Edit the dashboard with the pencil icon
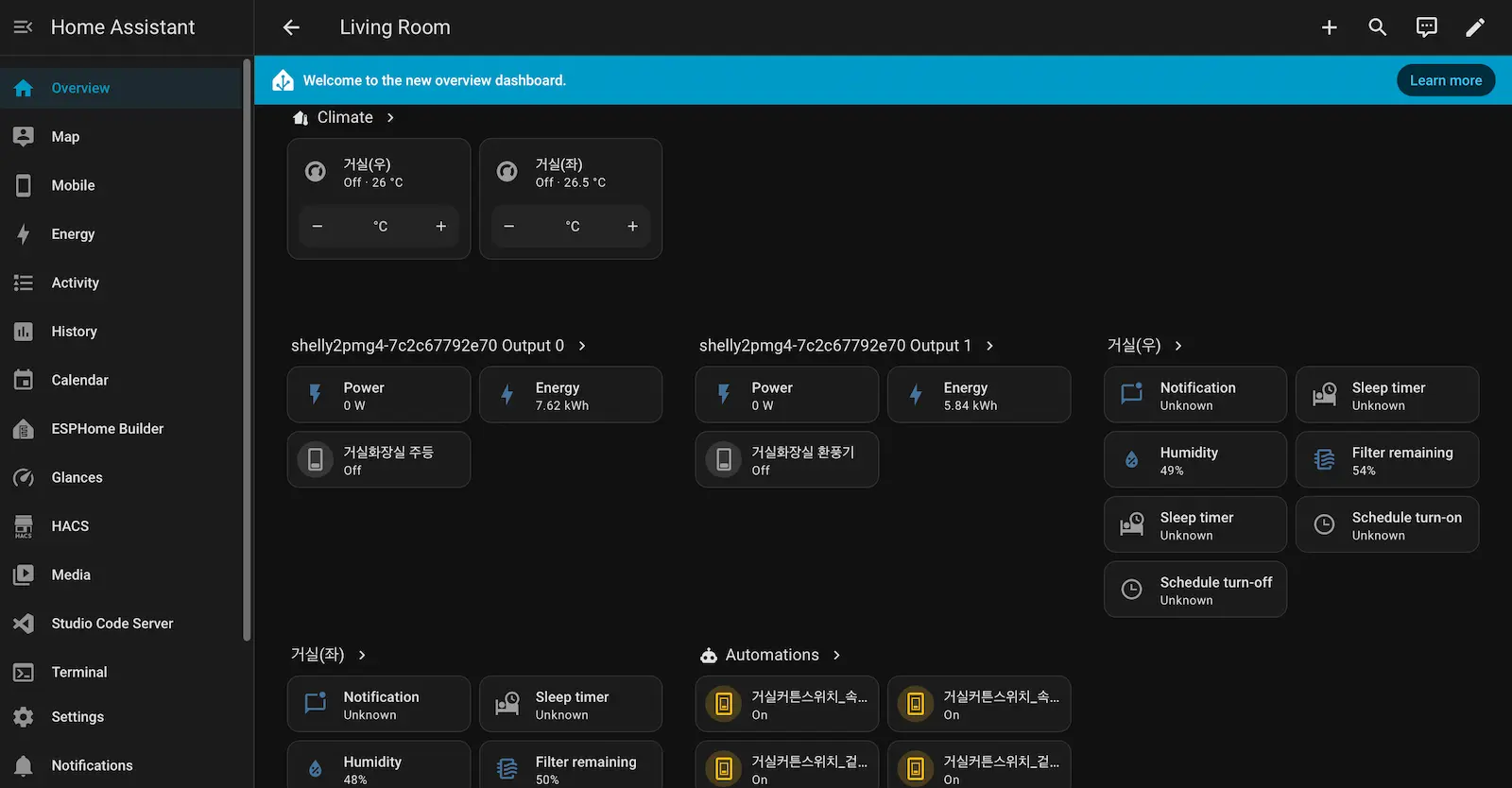 [1475, 27]
